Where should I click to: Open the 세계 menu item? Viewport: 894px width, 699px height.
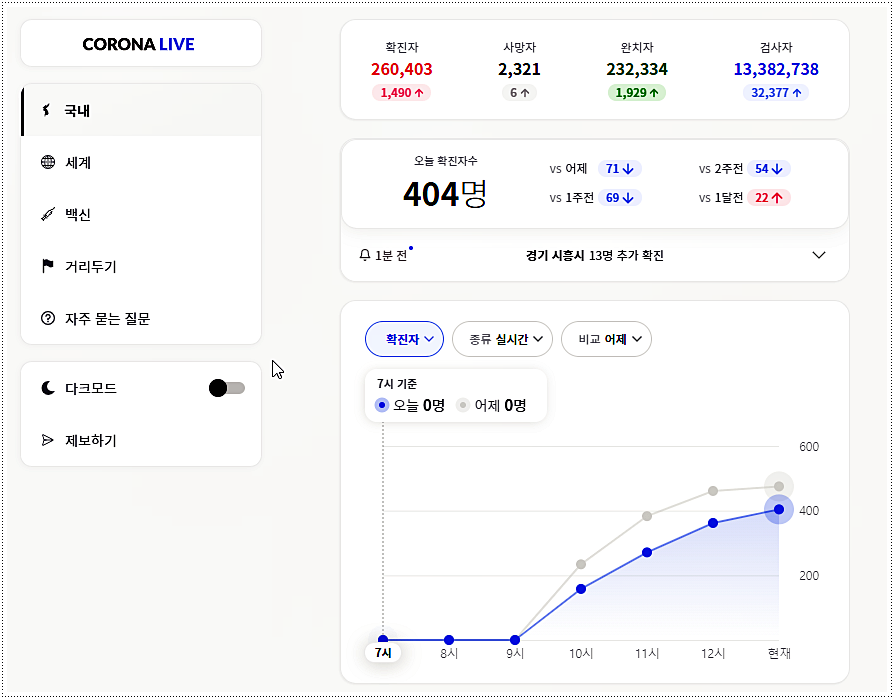click(x=141, y=162)
